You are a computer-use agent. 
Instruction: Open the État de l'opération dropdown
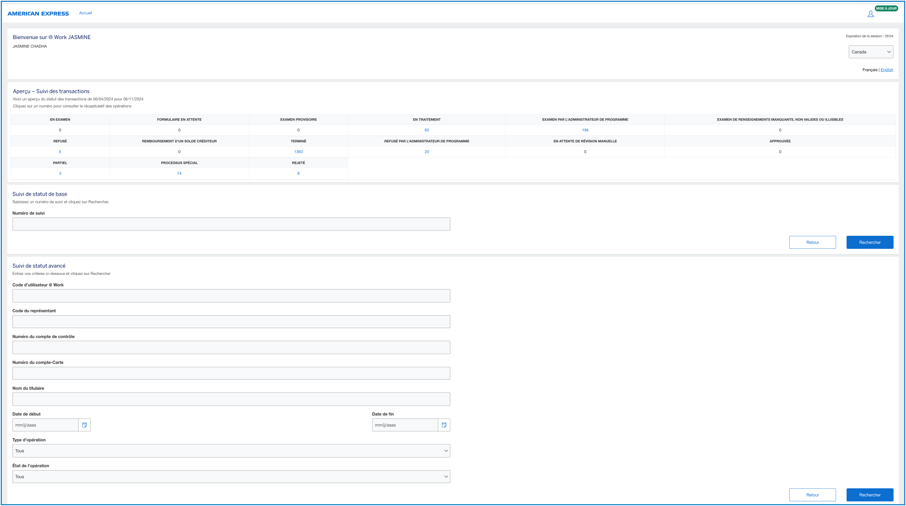[231, 477]
